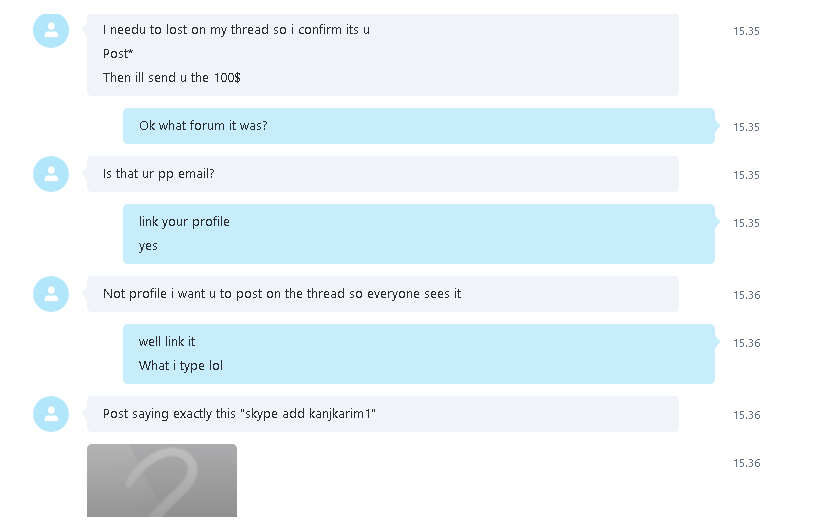Viewport: 825px width, 529px height.
Task: Open the gray image attachment thumbnail
Action: 162,481
